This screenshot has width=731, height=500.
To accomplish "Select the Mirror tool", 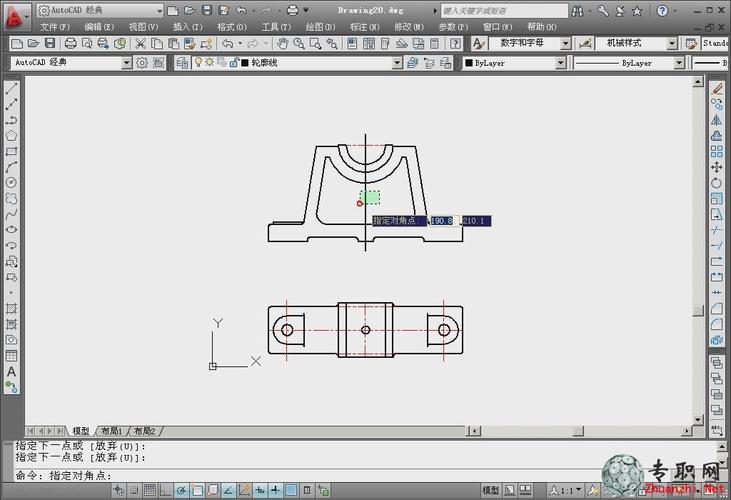I will 717,120.
